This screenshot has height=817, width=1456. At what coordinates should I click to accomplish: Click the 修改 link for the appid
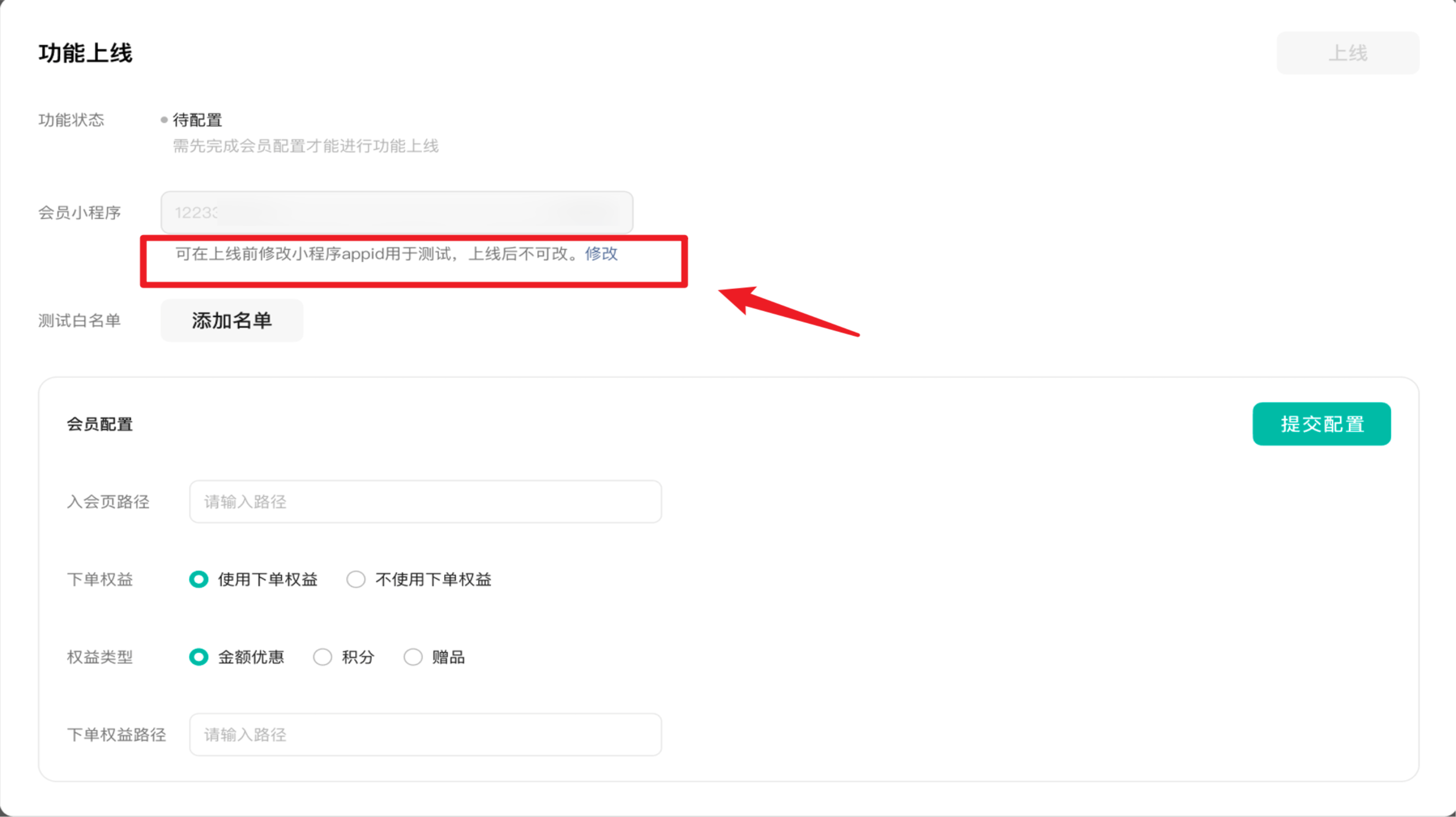[x=601, y=254]
